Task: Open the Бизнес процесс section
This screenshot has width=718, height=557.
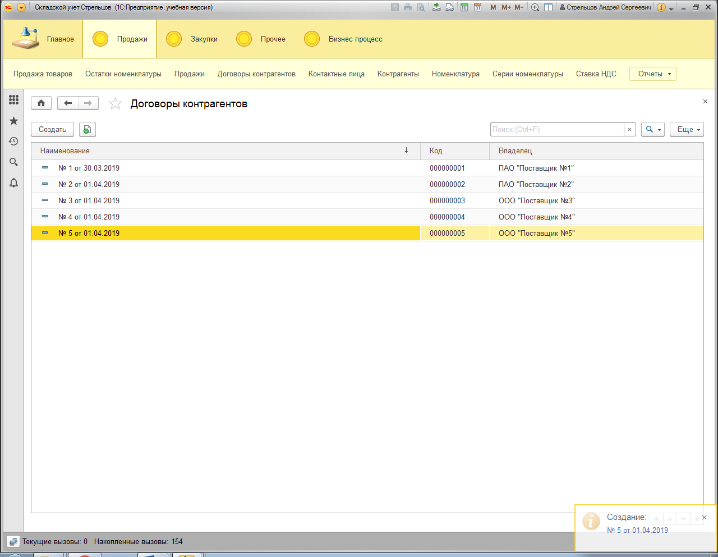Action: click(x=343, y=39)
